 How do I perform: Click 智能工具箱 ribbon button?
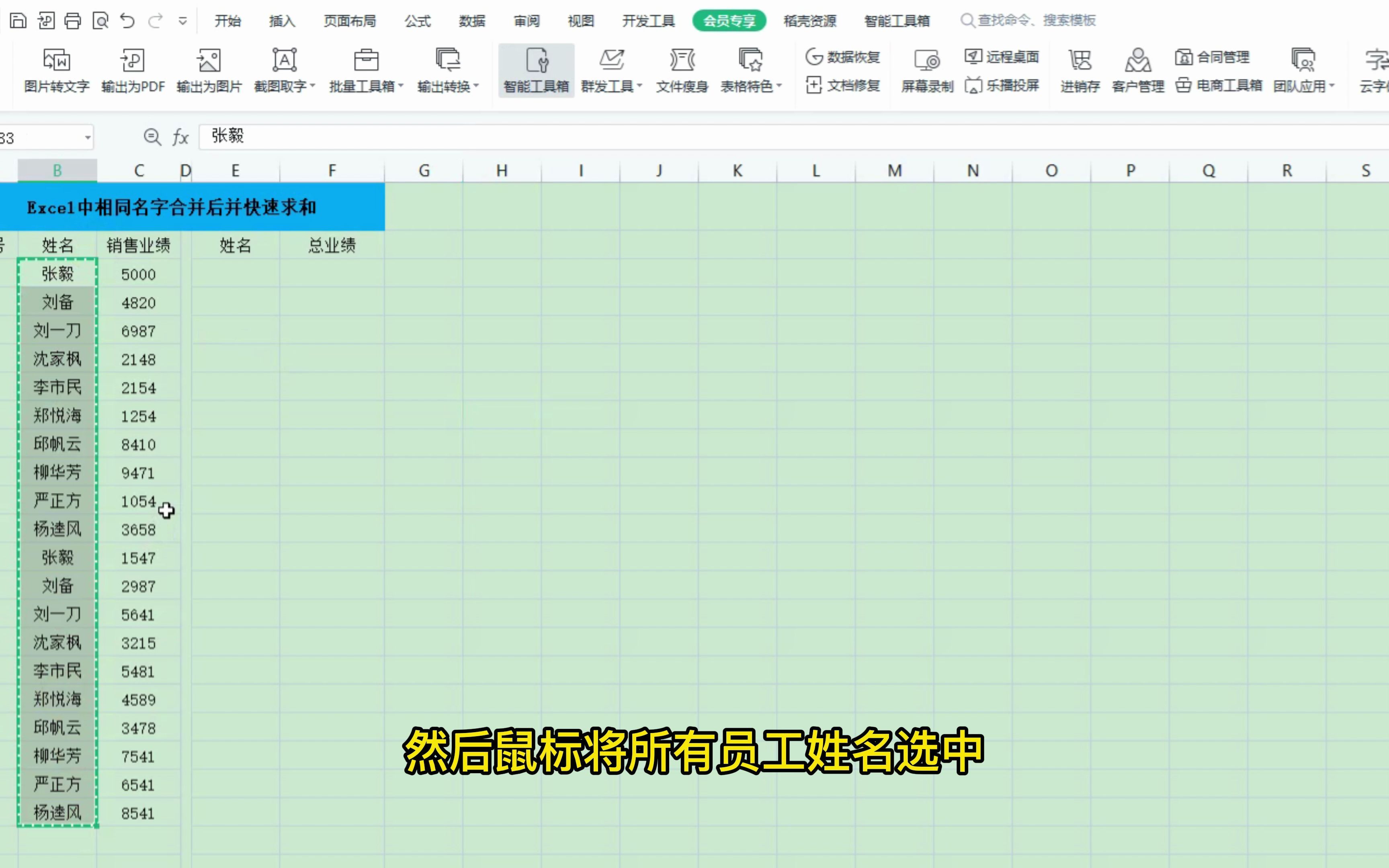click(536, 71)
